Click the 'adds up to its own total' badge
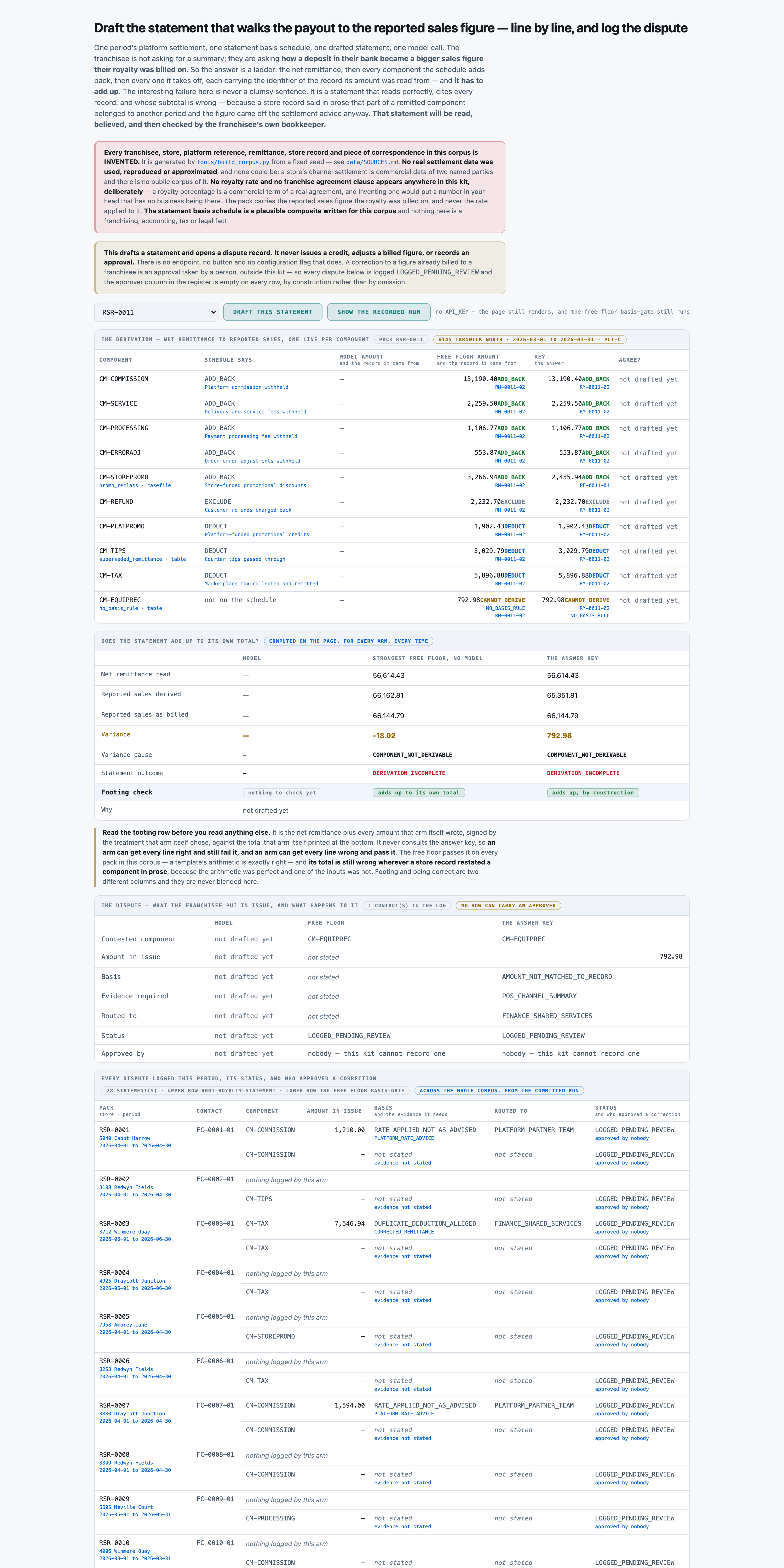This screenshot has height=1568, width=784. [419, 793]
